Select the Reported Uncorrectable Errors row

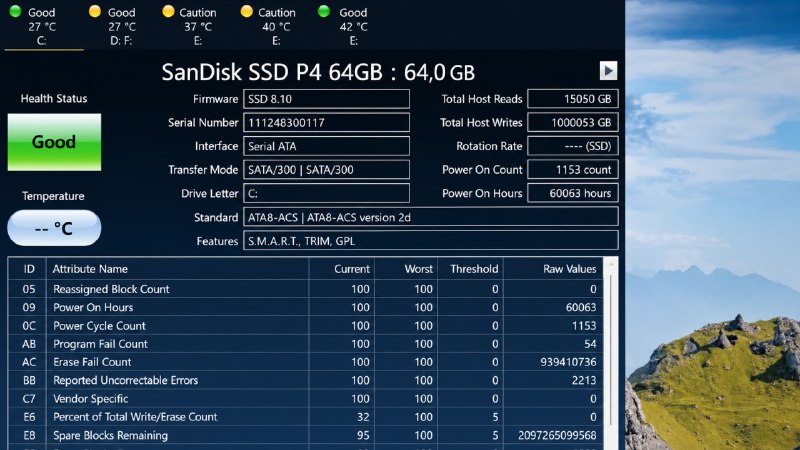(305, 380)
